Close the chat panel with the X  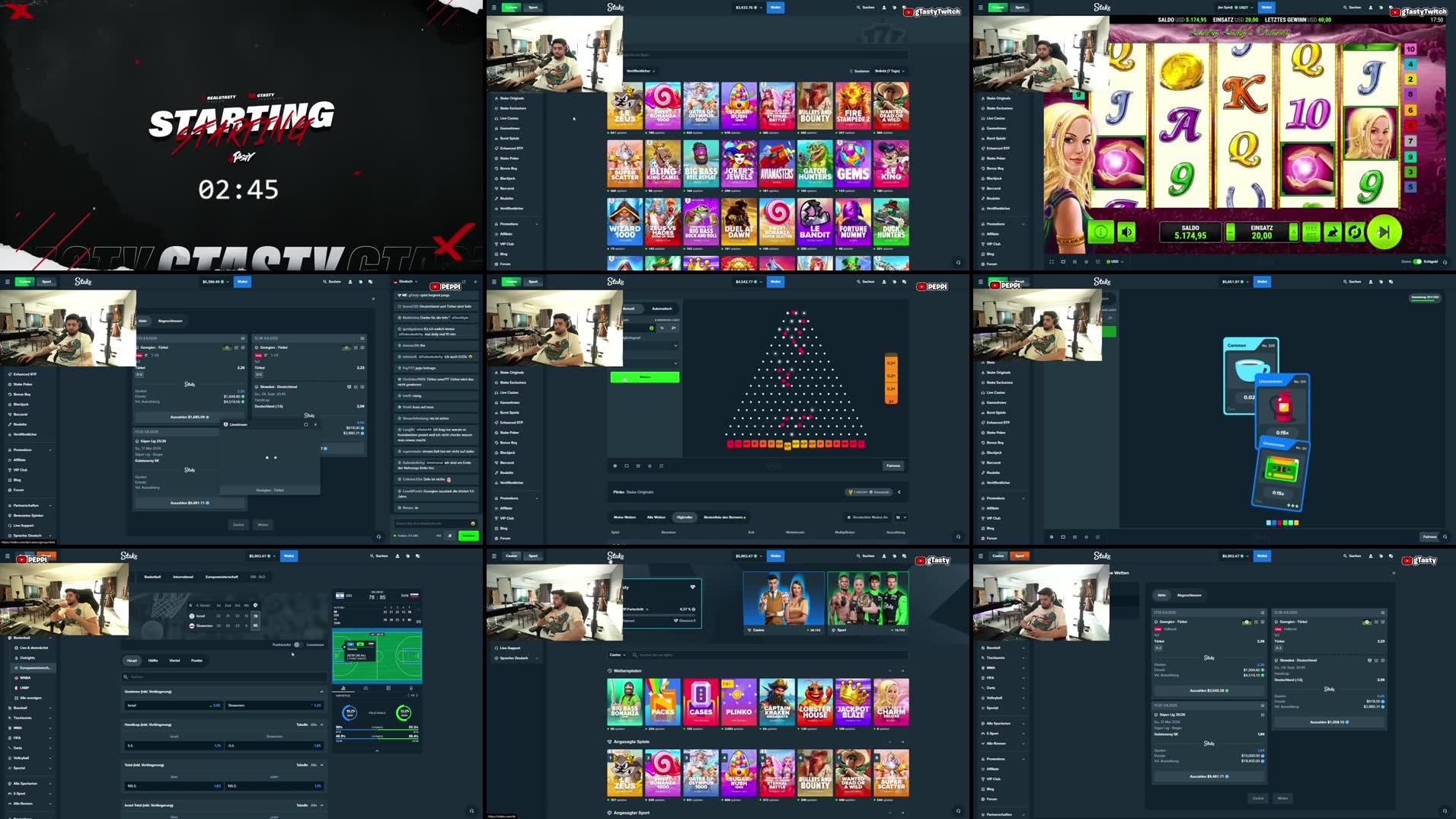476,282
